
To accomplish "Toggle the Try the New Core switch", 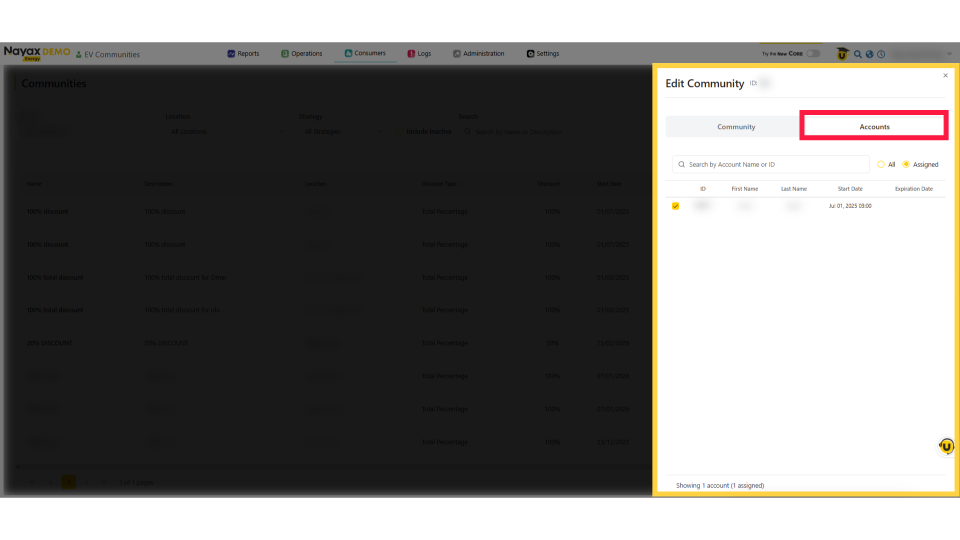I will (813, 54).
